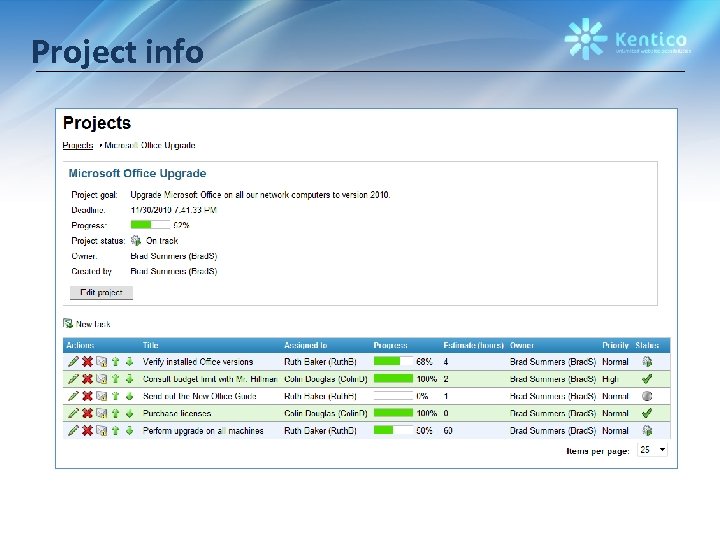Viewport: 720px width, 540px height.
Task: Click Purchase licenses task title
Action: [x=177, y=413]
